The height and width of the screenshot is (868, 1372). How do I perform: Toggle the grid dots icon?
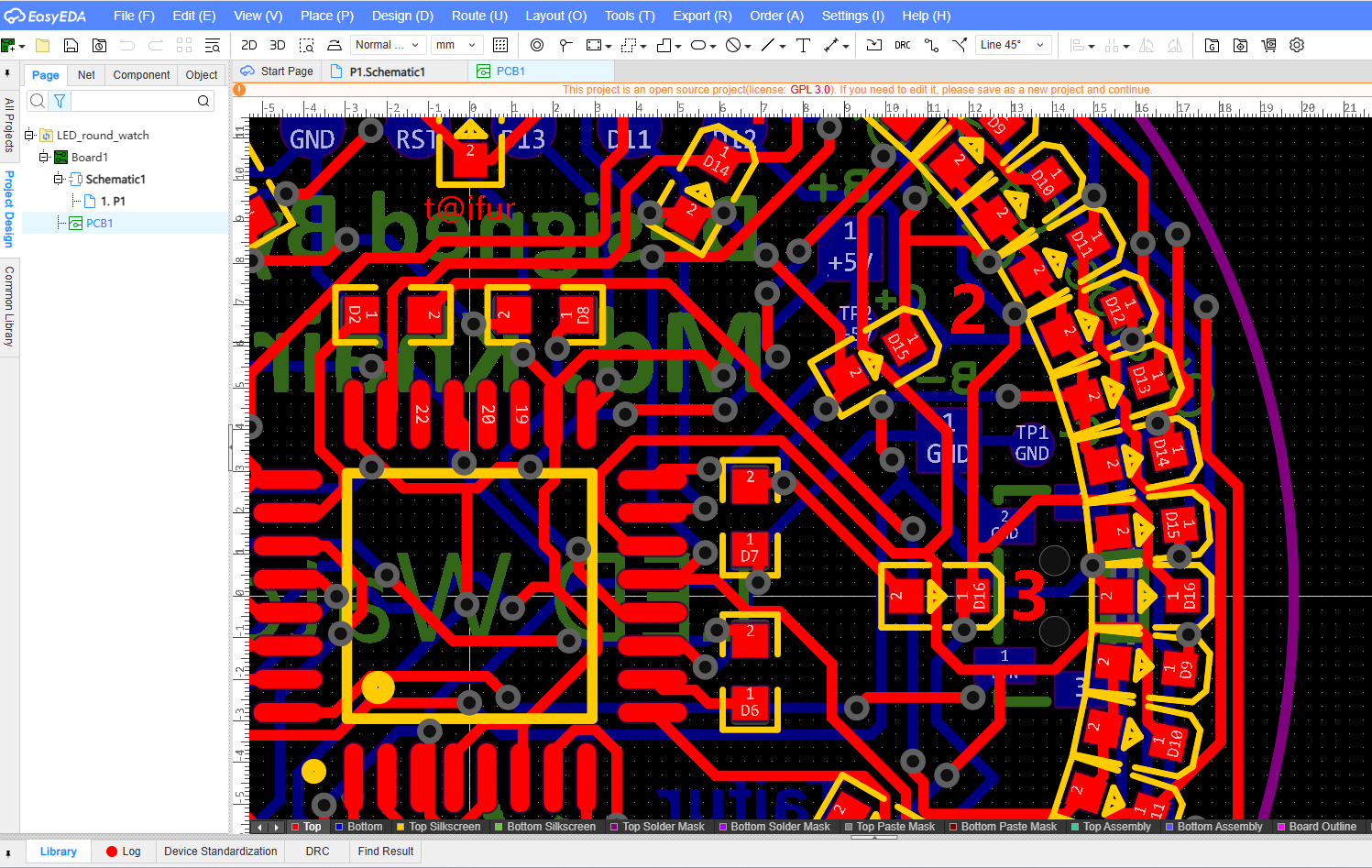coord(500,45)
